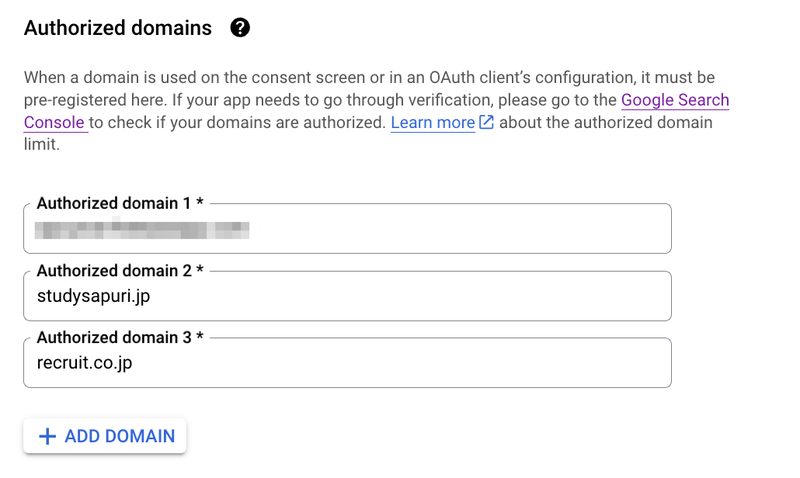Focus the Authorized domain 2 input field
800x478 pixels.
347,296
